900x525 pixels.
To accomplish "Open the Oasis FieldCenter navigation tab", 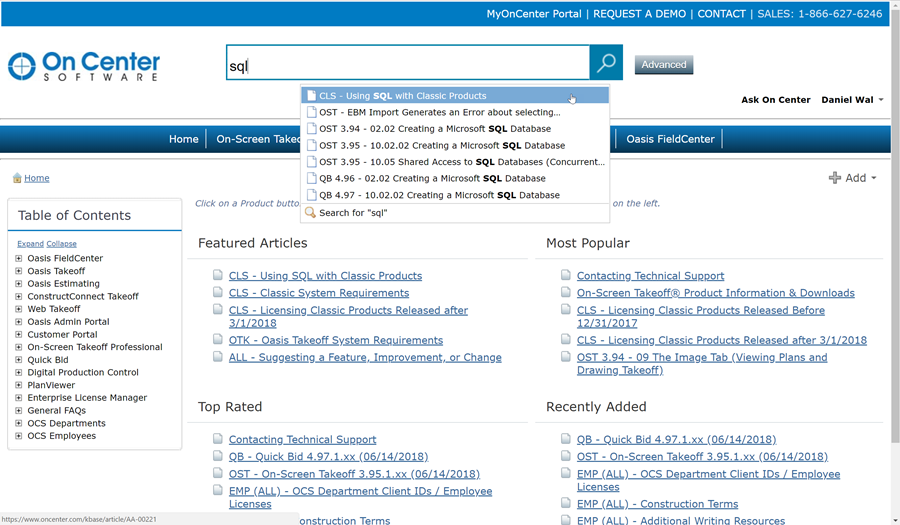I will tap(670, 139).
